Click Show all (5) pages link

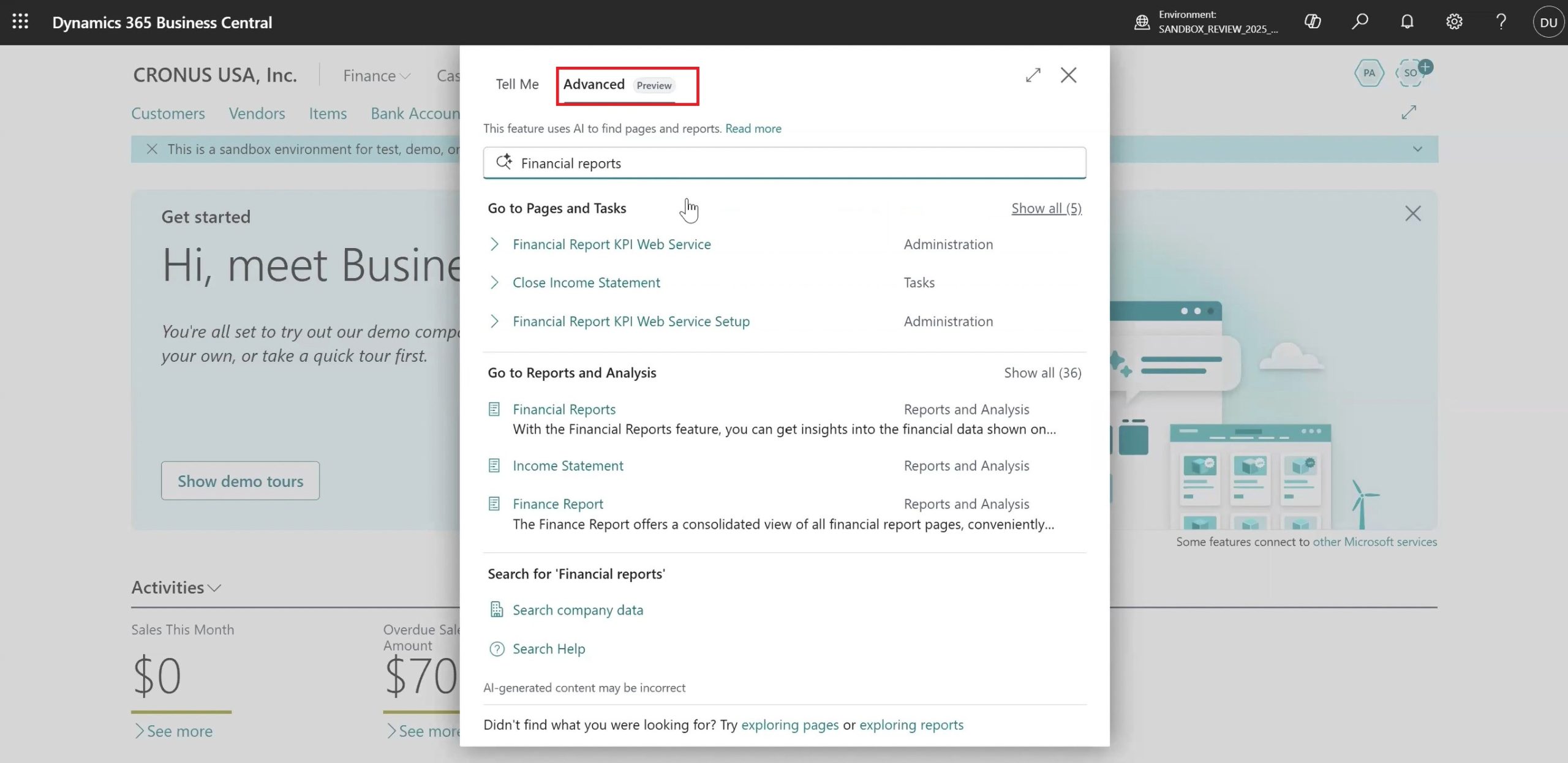point(1046,209)
